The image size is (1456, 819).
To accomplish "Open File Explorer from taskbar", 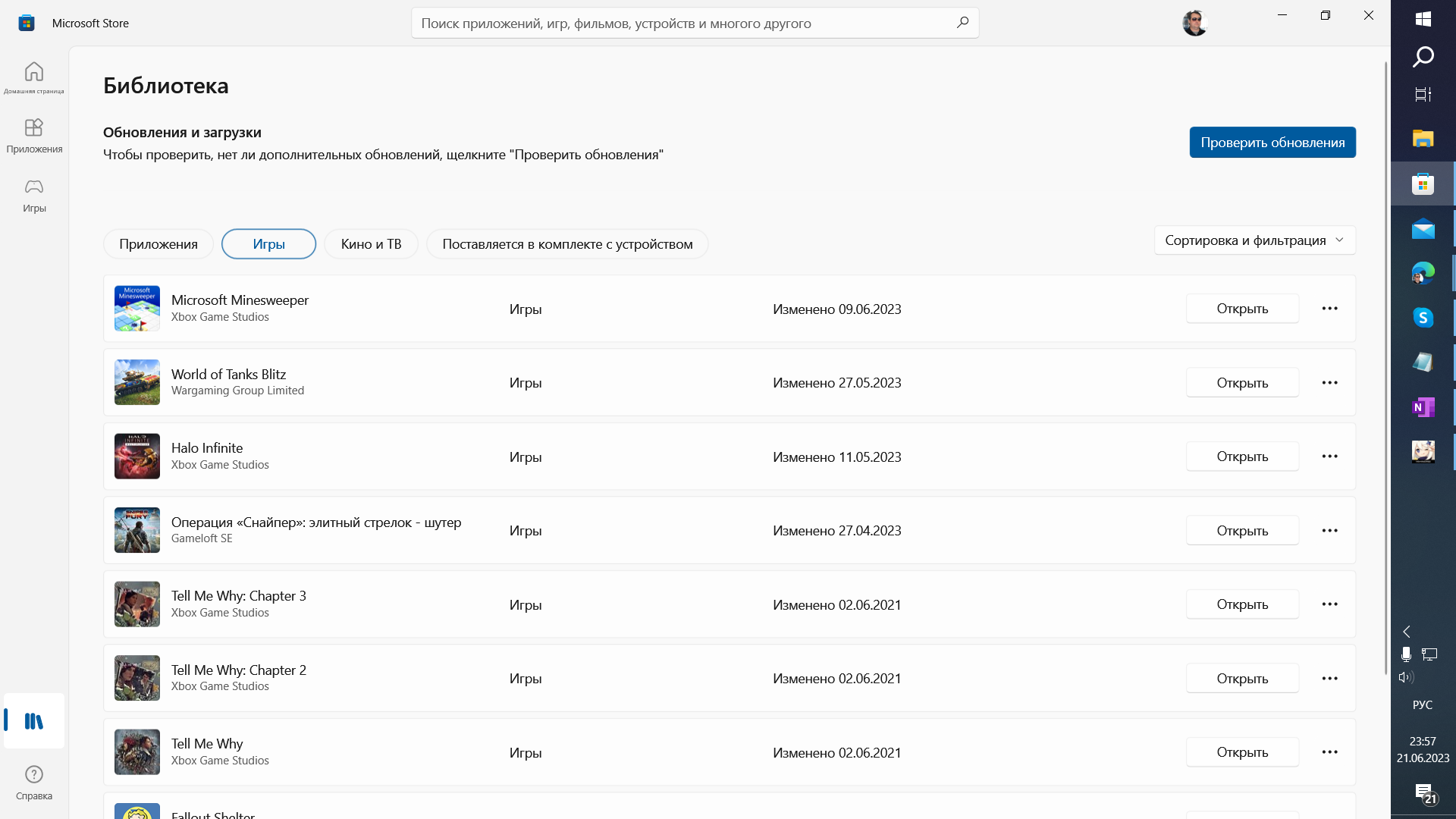I will point(1423,139).
